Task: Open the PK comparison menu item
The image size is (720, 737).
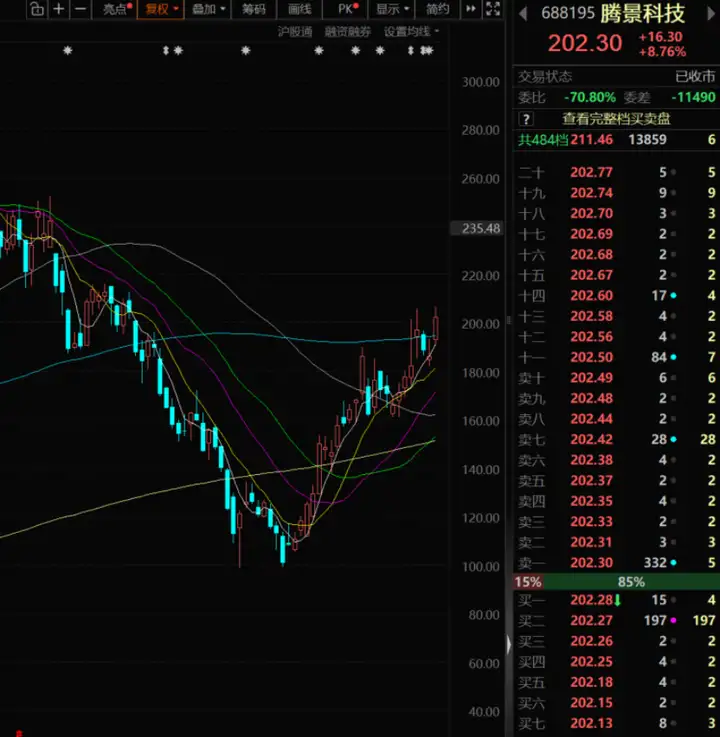Action: point(348,9)
